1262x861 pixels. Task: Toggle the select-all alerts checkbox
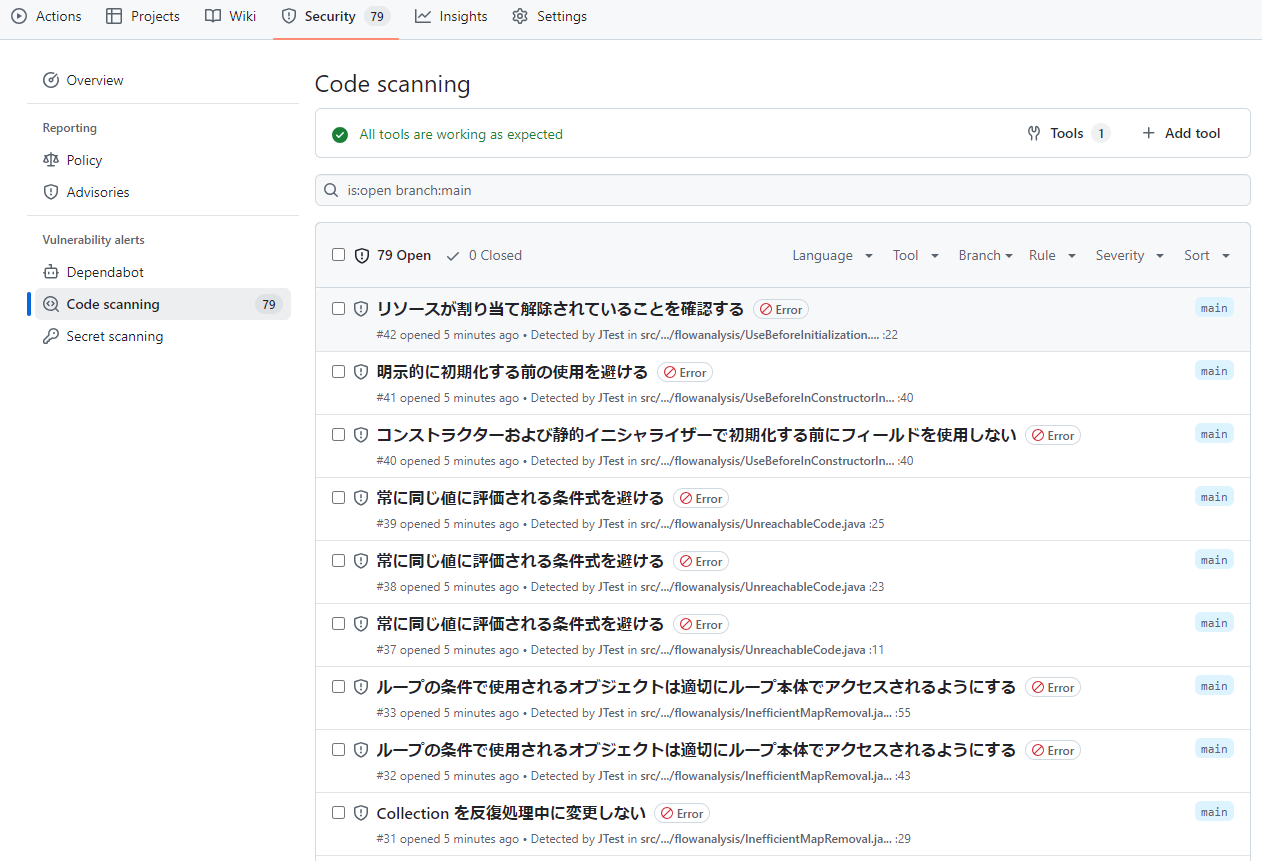(338, 255)
